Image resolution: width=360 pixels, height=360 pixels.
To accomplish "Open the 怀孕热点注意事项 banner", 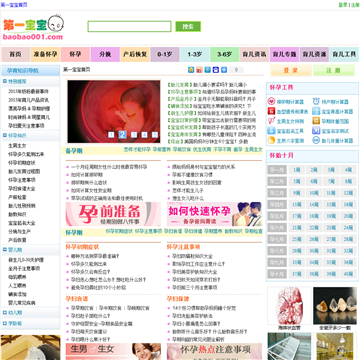I will (x=214, y=352).
